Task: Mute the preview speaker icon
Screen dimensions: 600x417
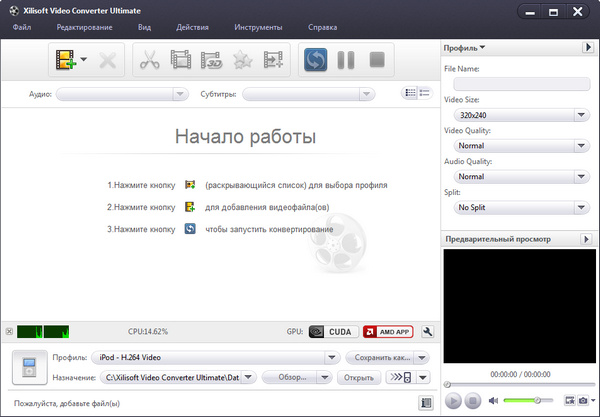Action: [x=494, y=401]
